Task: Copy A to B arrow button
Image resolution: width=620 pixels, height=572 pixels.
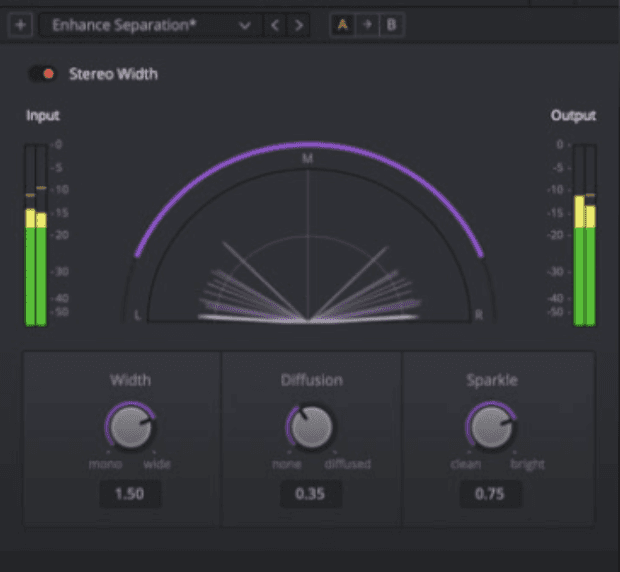Action: tap(367, 25)
